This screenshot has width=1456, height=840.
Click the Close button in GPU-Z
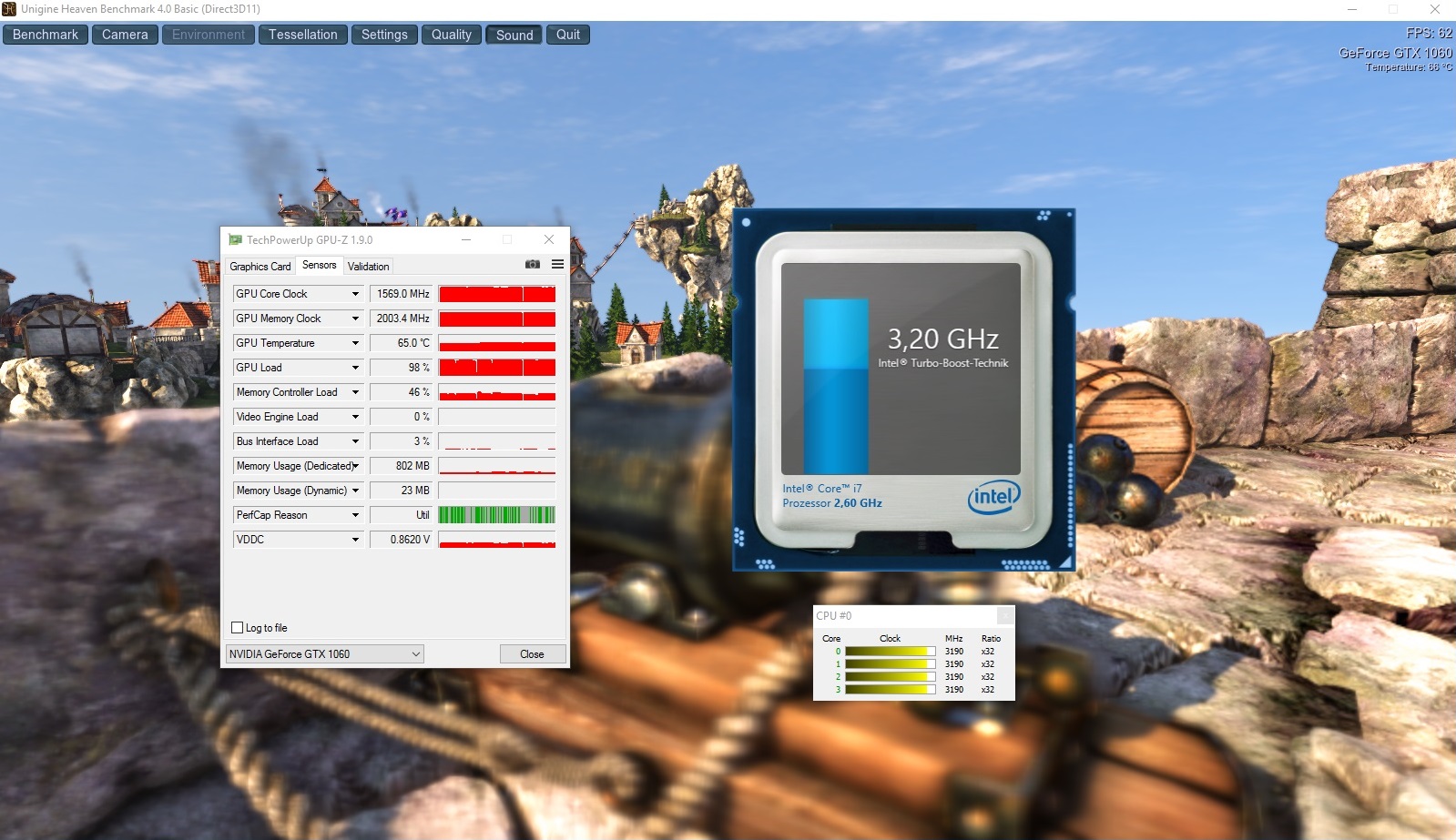(x=533, y=654)
